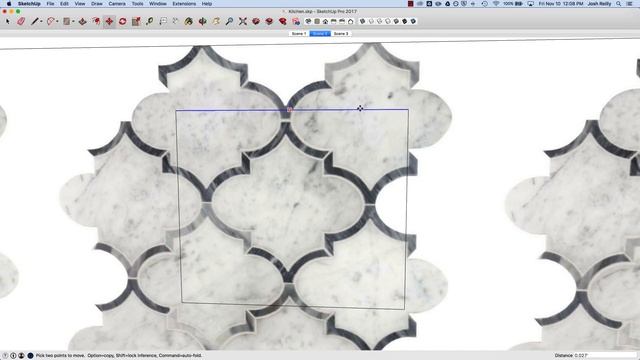This screenshot has width=640, height=360.
Task: Open the File menu
Action: tap(50, 4)
